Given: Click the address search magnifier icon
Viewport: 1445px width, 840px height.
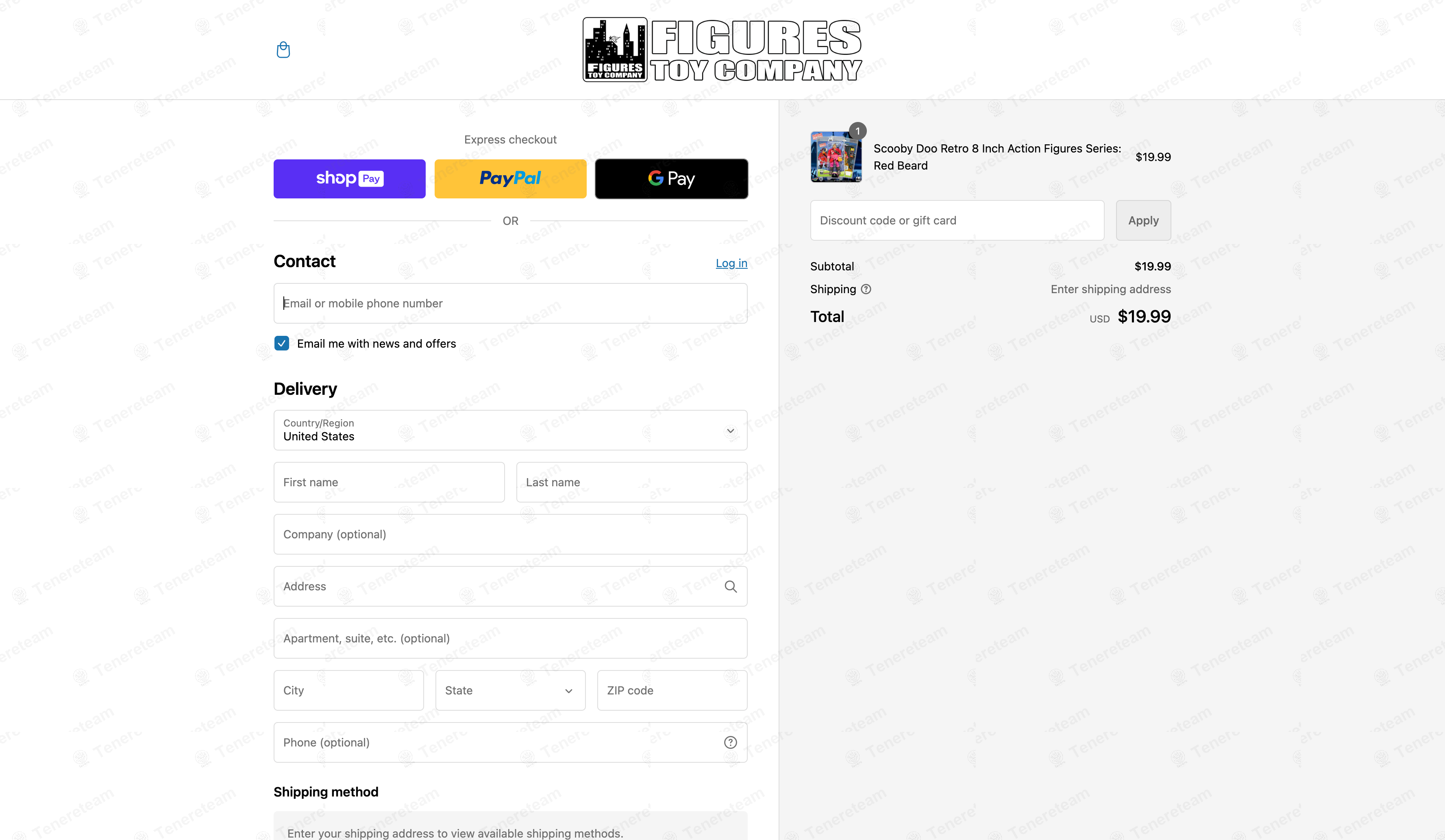Looking at the screenshot, I should tap(730, 586).
